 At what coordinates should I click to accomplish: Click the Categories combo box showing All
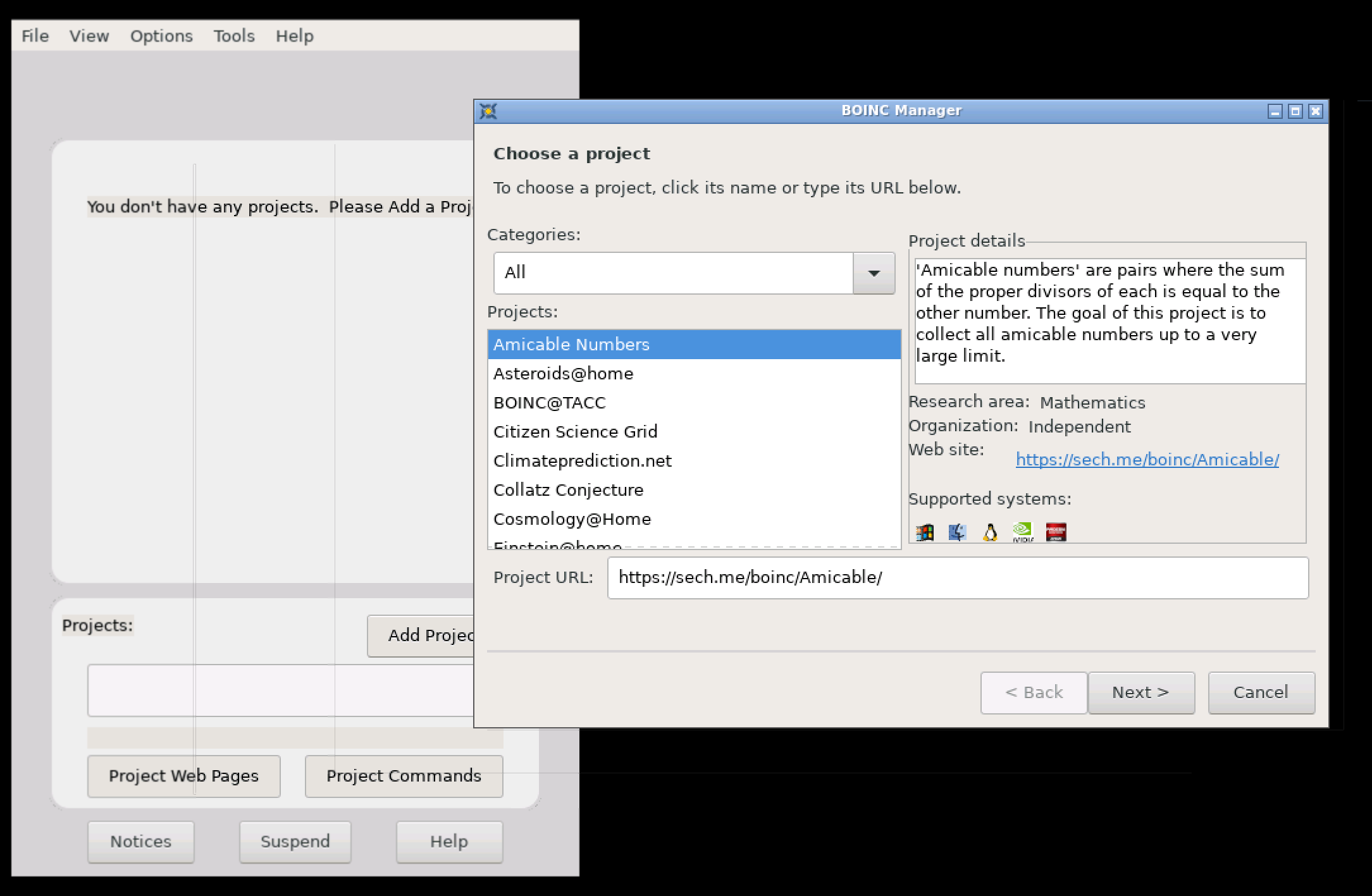tap(694, 273)
